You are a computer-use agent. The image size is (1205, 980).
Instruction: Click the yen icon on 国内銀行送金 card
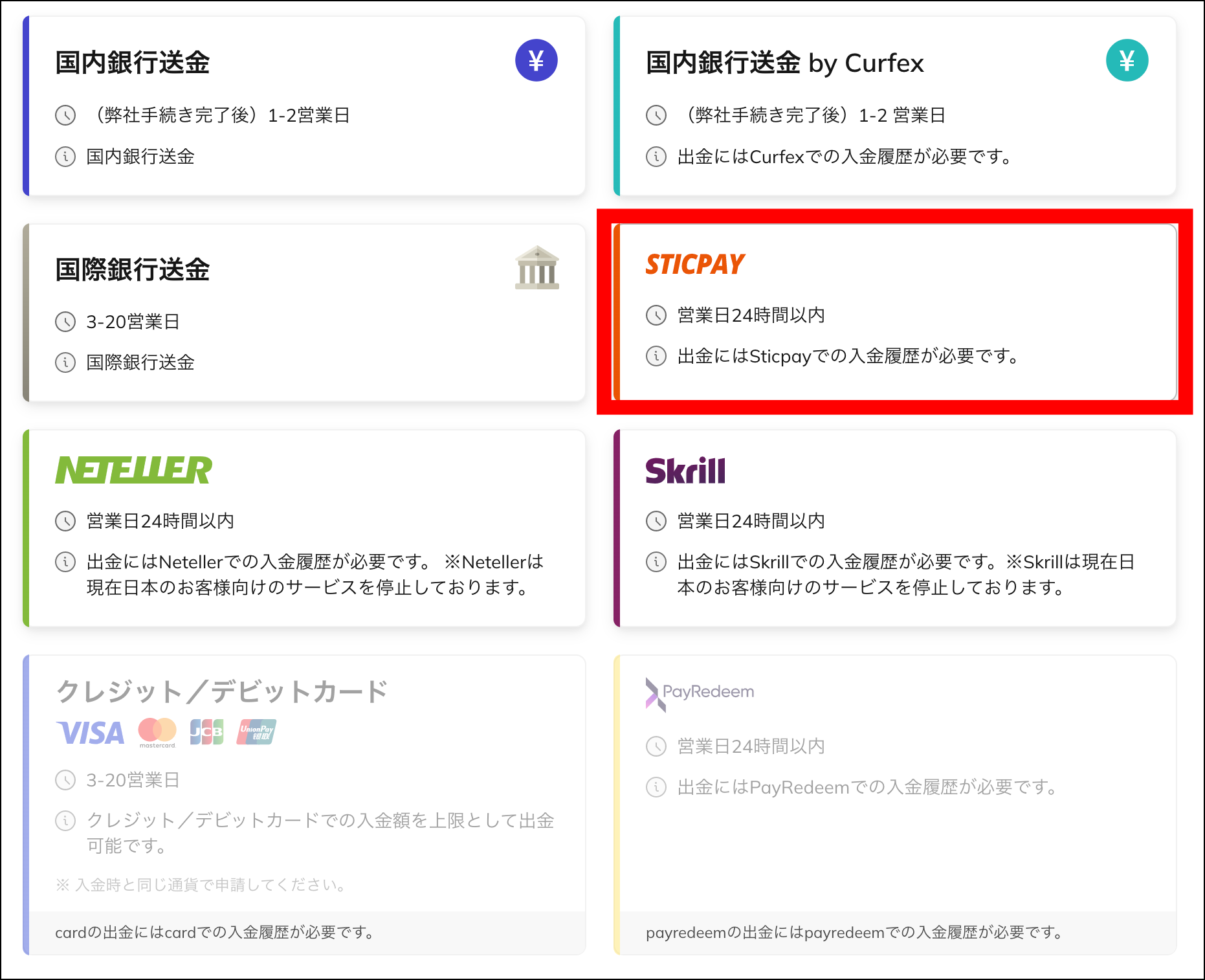click(x=536, y=60)
